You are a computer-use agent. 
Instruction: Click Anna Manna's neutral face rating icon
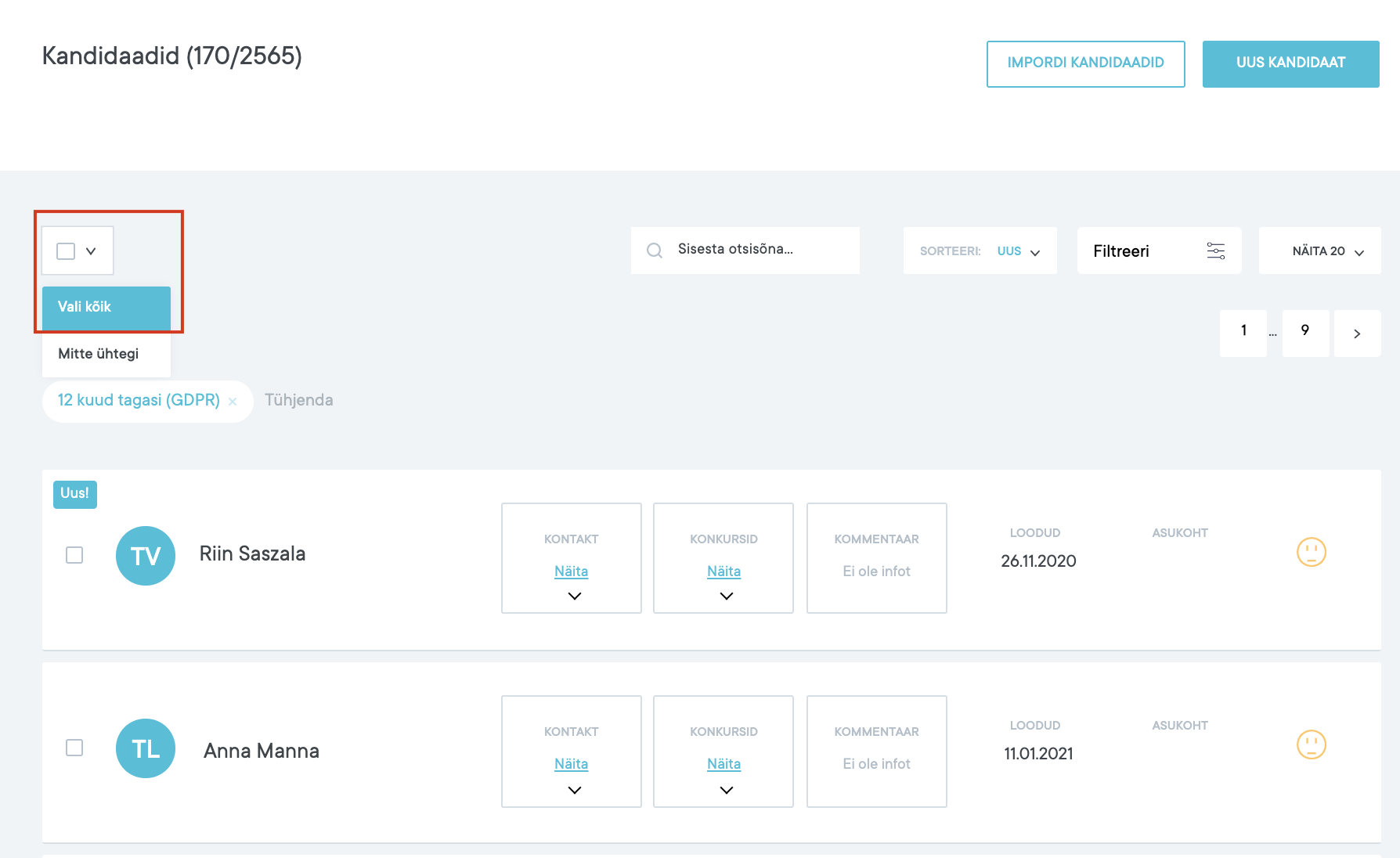point(1311,744)
